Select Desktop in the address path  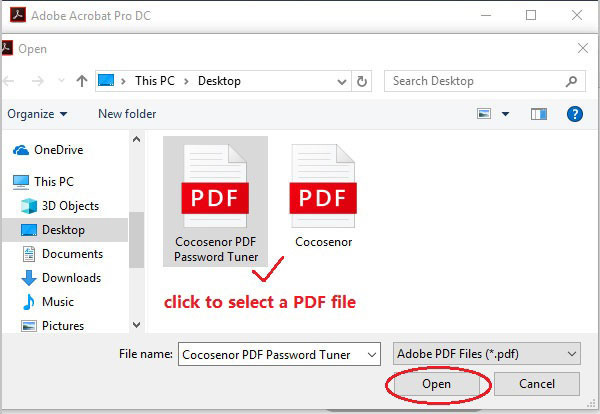(219, 81)
